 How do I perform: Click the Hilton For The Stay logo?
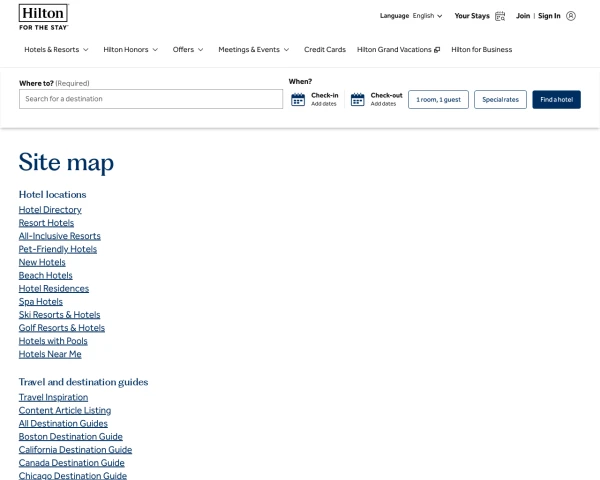tap(44, 17)
